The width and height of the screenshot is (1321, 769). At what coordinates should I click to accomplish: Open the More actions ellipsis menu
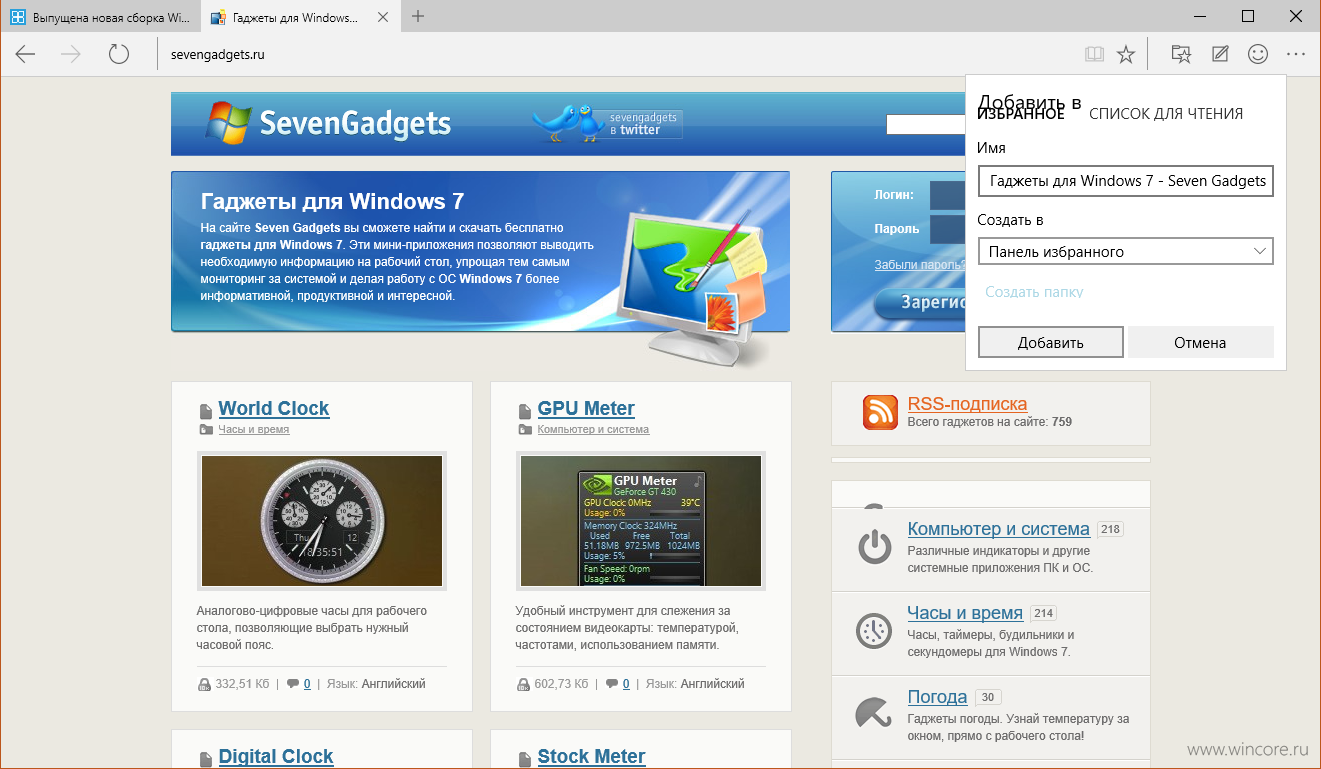1296,54
